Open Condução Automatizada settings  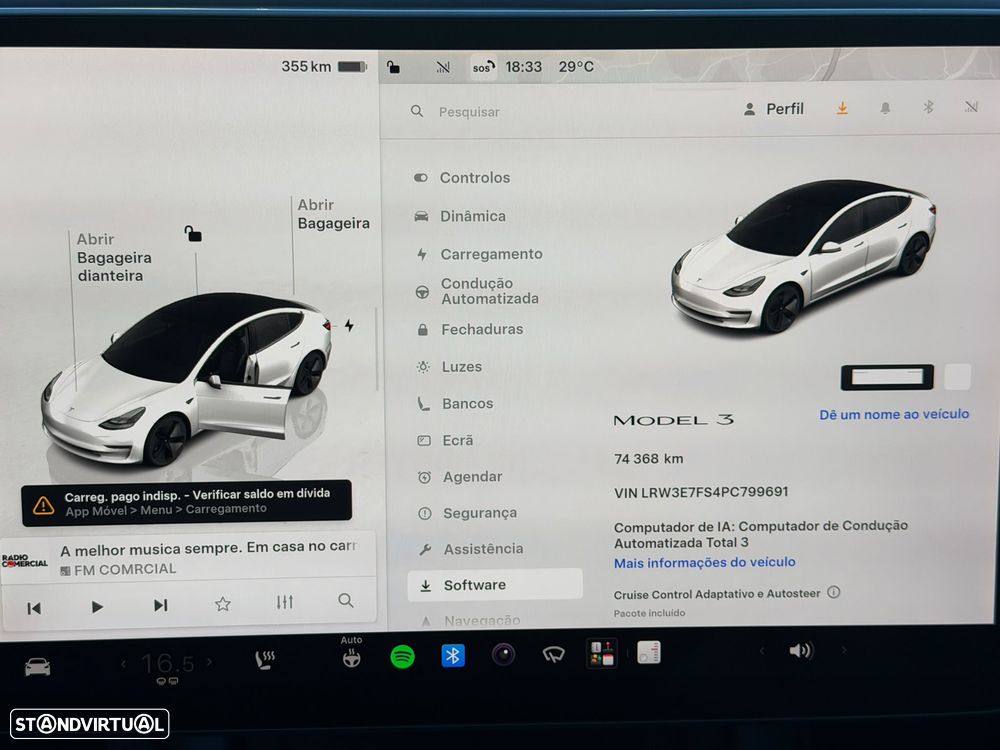(x=477, y=291)
